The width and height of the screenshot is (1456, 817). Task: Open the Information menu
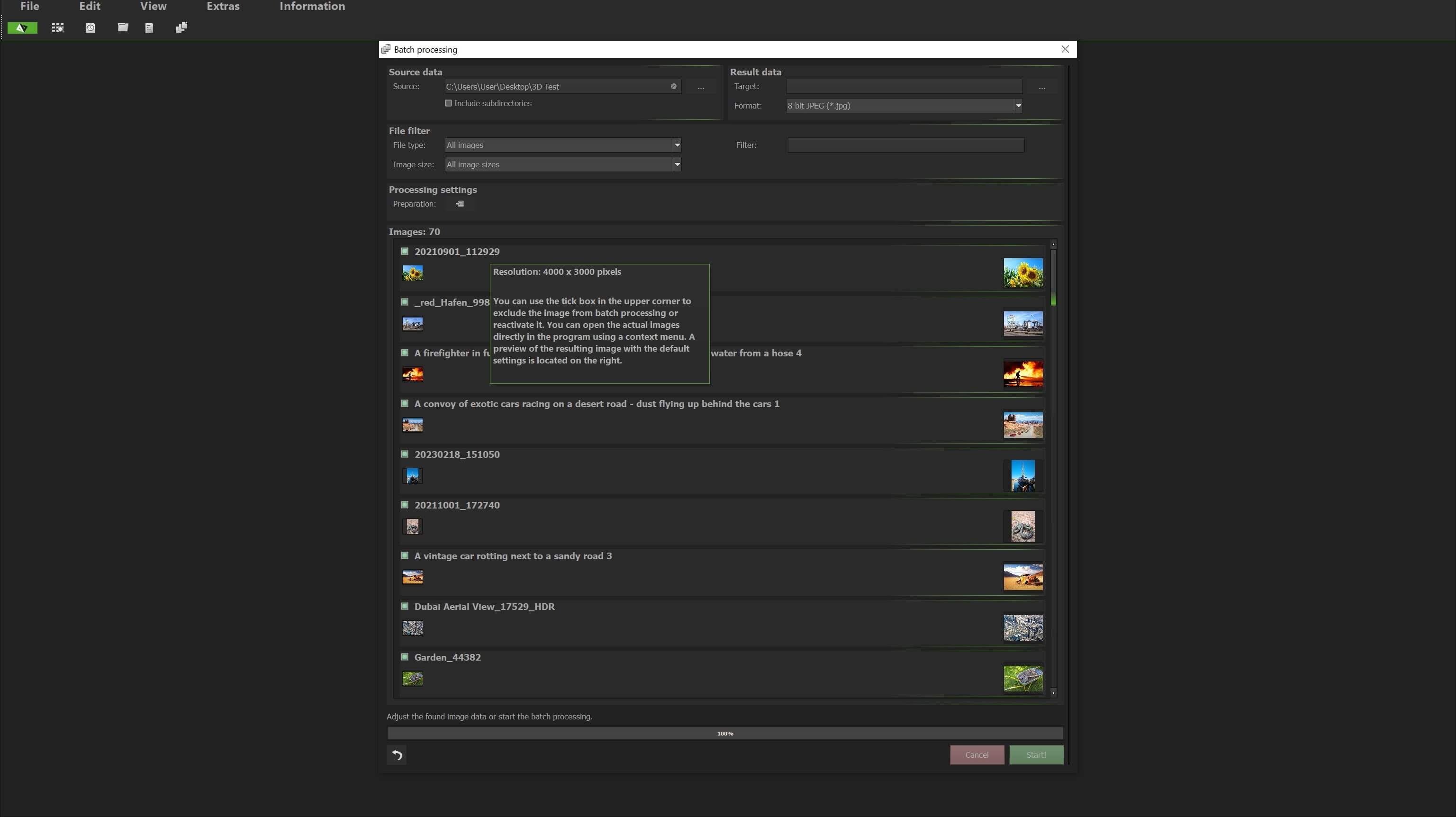pyautogui.click(x=312, y=7)
